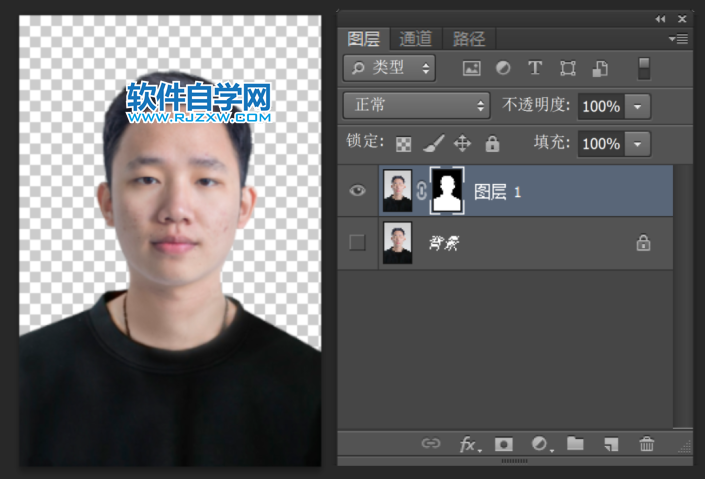Click the lock icon on 背景 layer

pyautogui.click(x=643, y=243)
